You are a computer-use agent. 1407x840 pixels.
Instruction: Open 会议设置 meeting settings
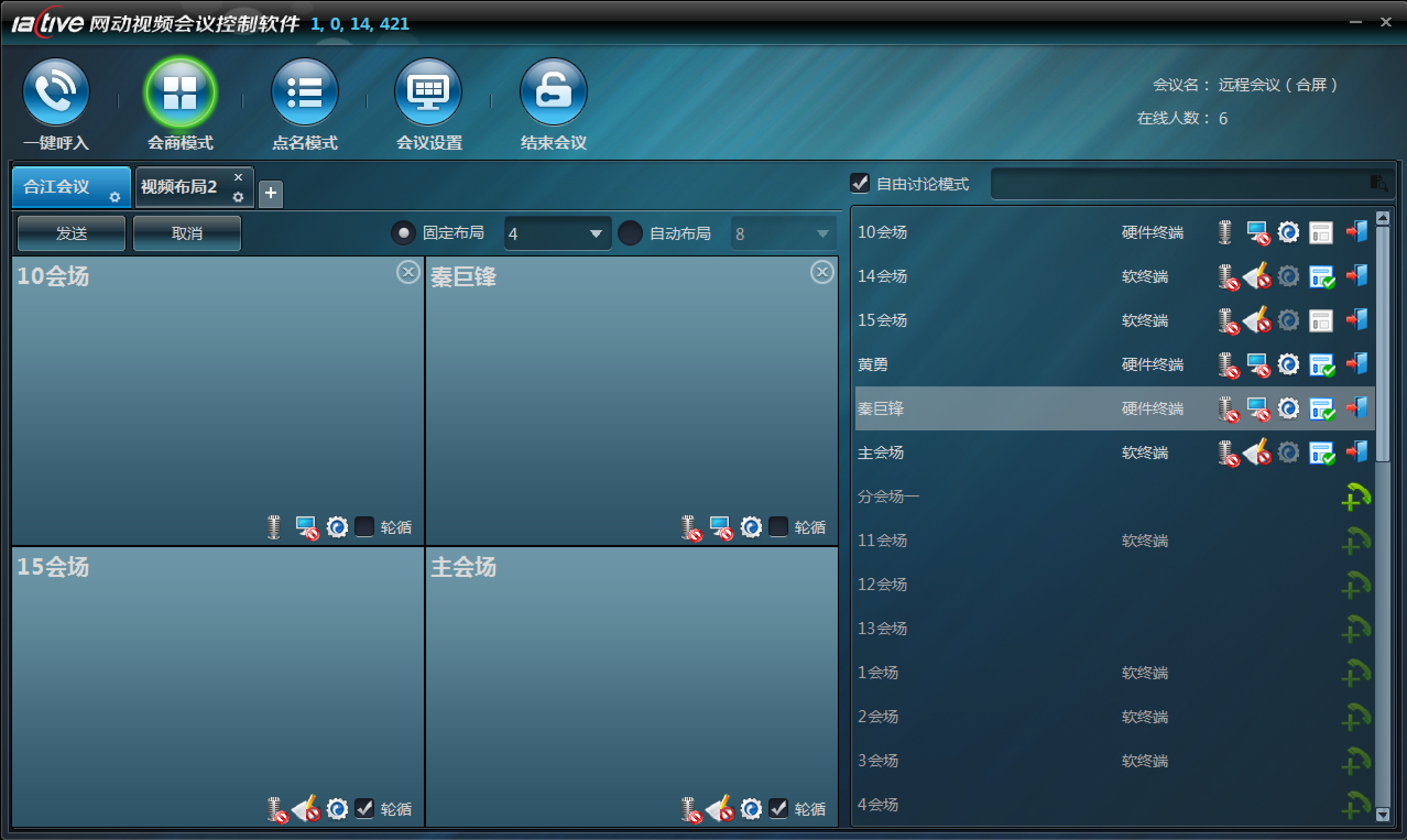pos(428,92)
